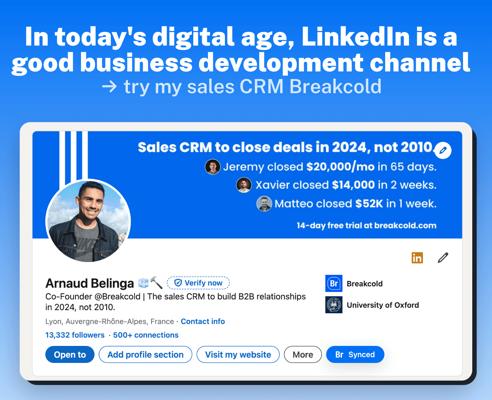Open the Open to options
Screen dimensions: 492x400
pyautogui.click(x=70, y=355)
